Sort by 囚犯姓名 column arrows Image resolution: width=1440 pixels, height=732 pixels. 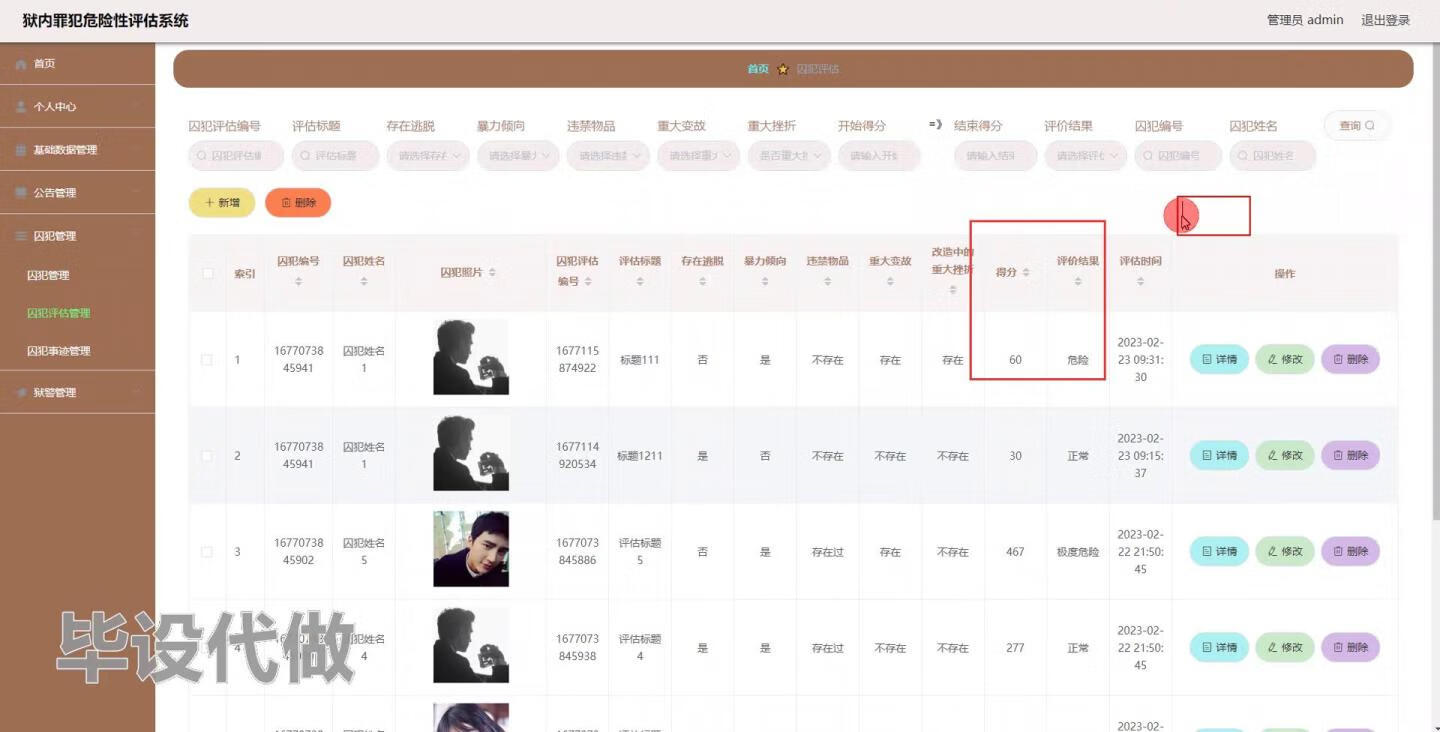pos(364,282)
